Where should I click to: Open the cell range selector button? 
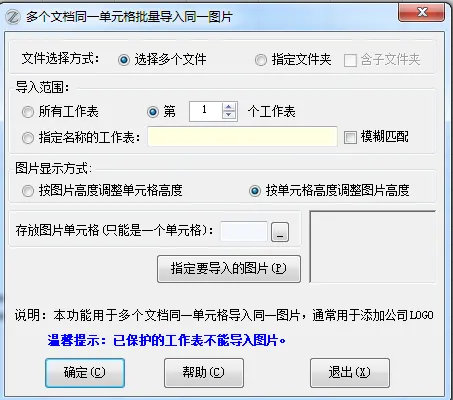(x=280, y=232)
